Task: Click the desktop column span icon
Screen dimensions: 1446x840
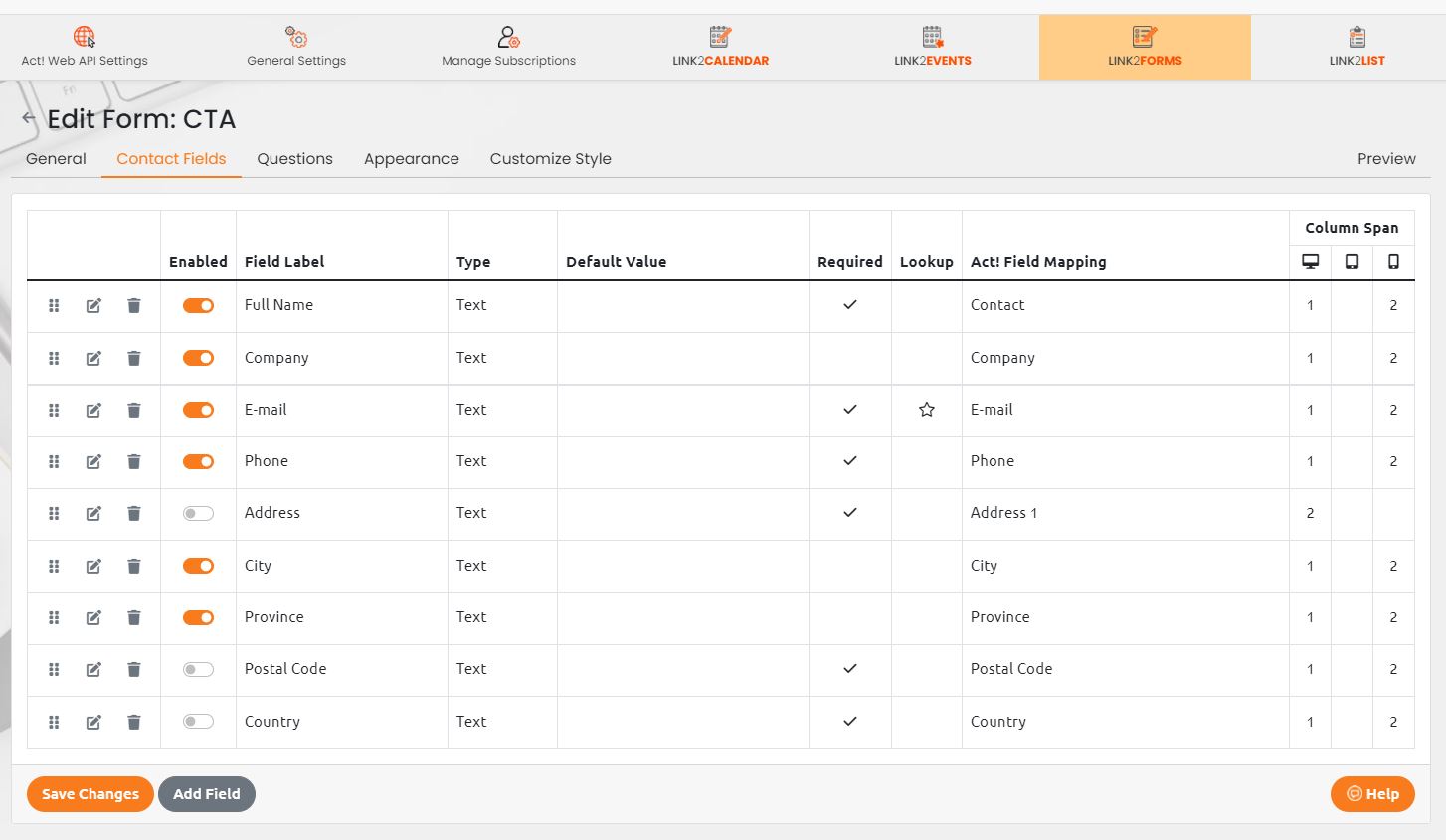Action: [1310, 262]
